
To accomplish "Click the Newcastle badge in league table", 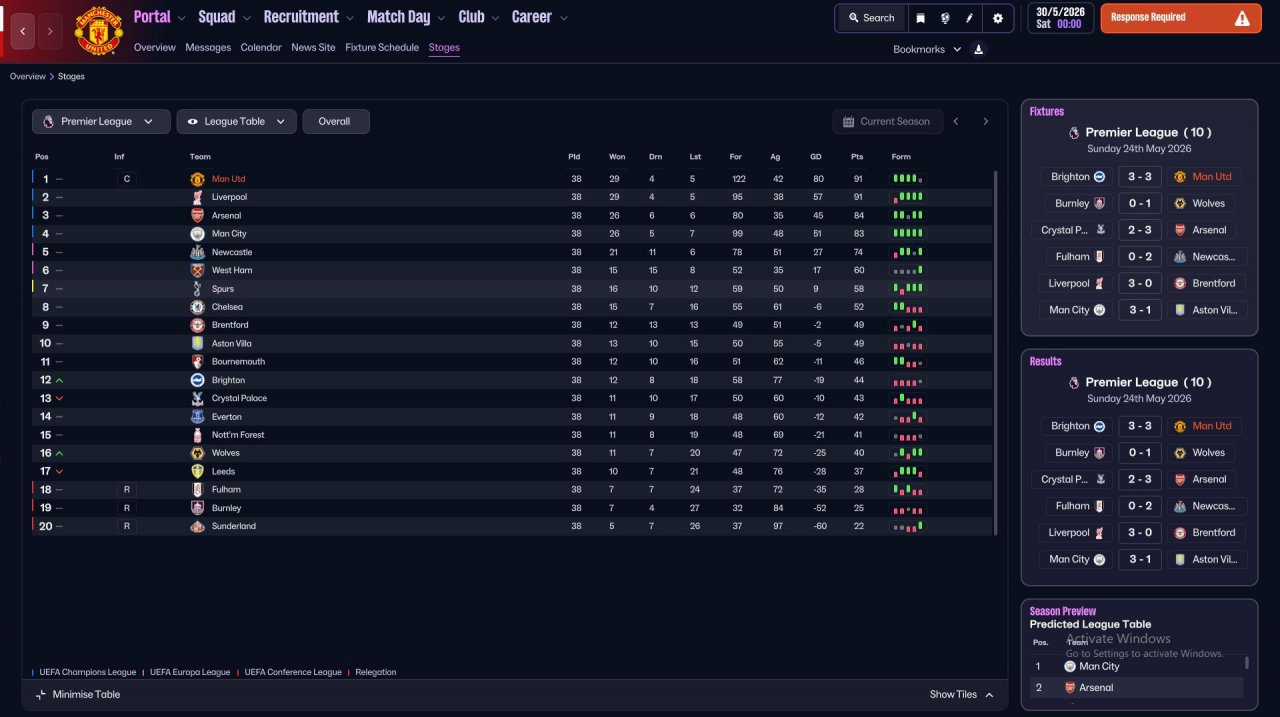I will [197, 252].
